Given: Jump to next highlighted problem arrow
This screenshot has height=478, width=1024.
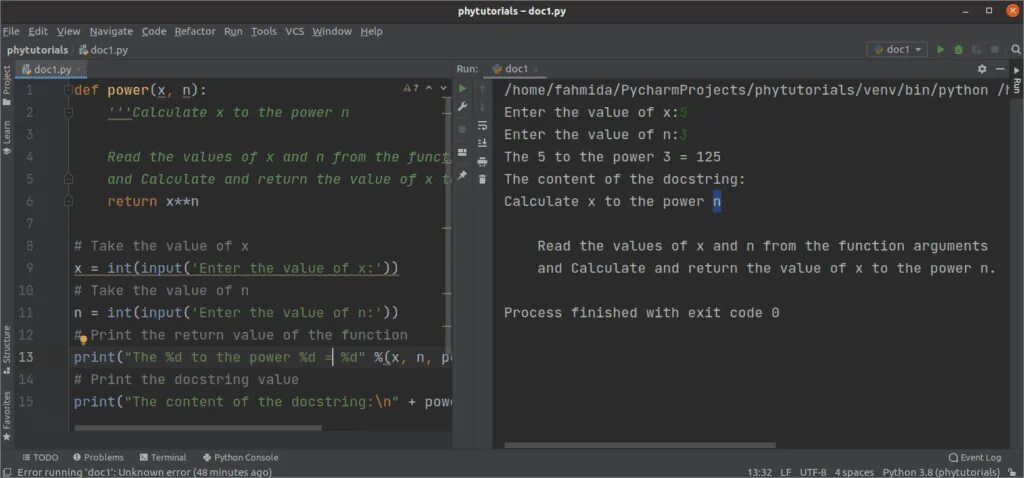Looking at the screenshot, I should pos(444,88).
